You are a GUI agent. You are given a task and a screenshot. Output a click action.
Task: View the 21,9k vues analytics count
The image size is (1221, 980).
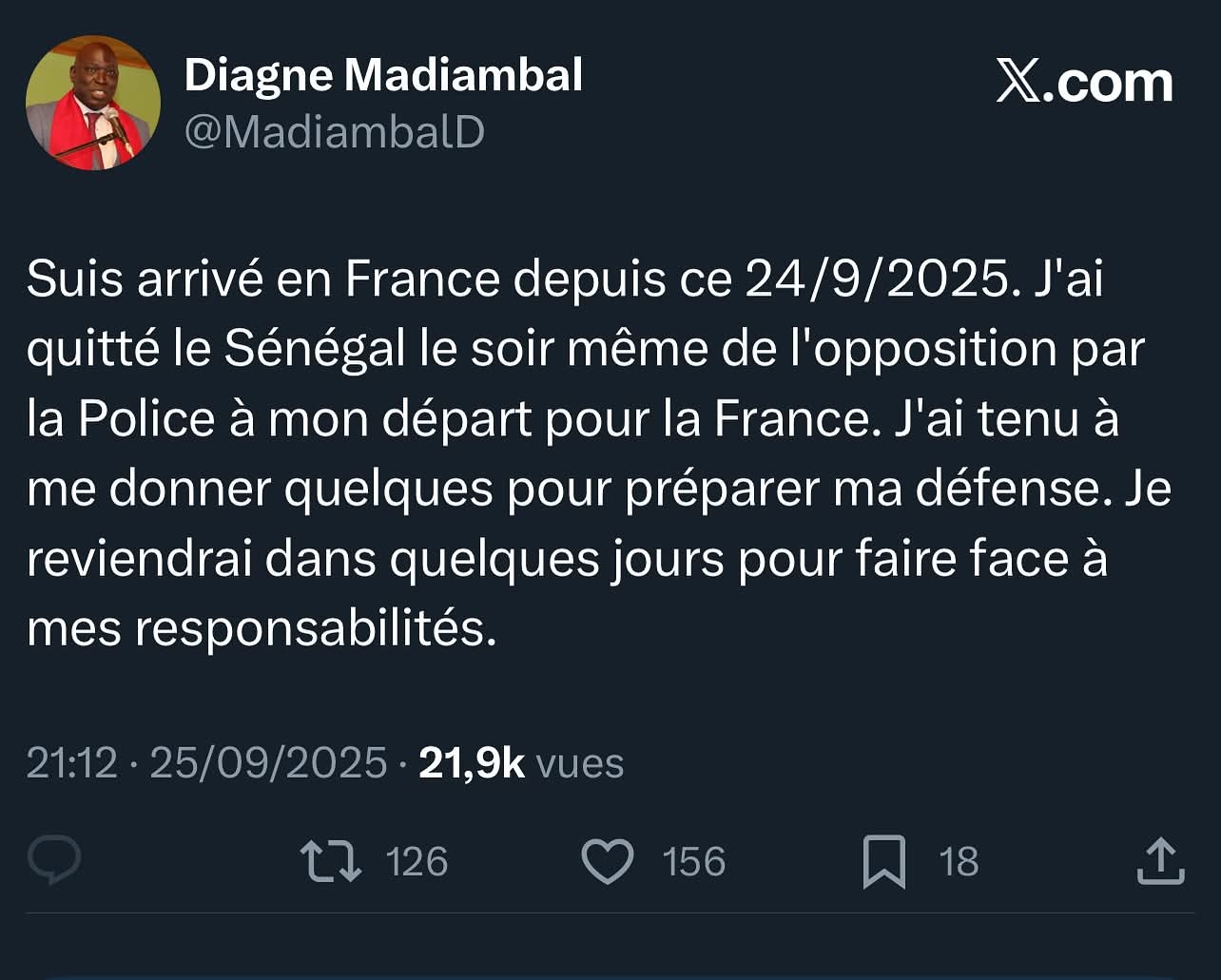pyautogui.click(x=521, y=763)
